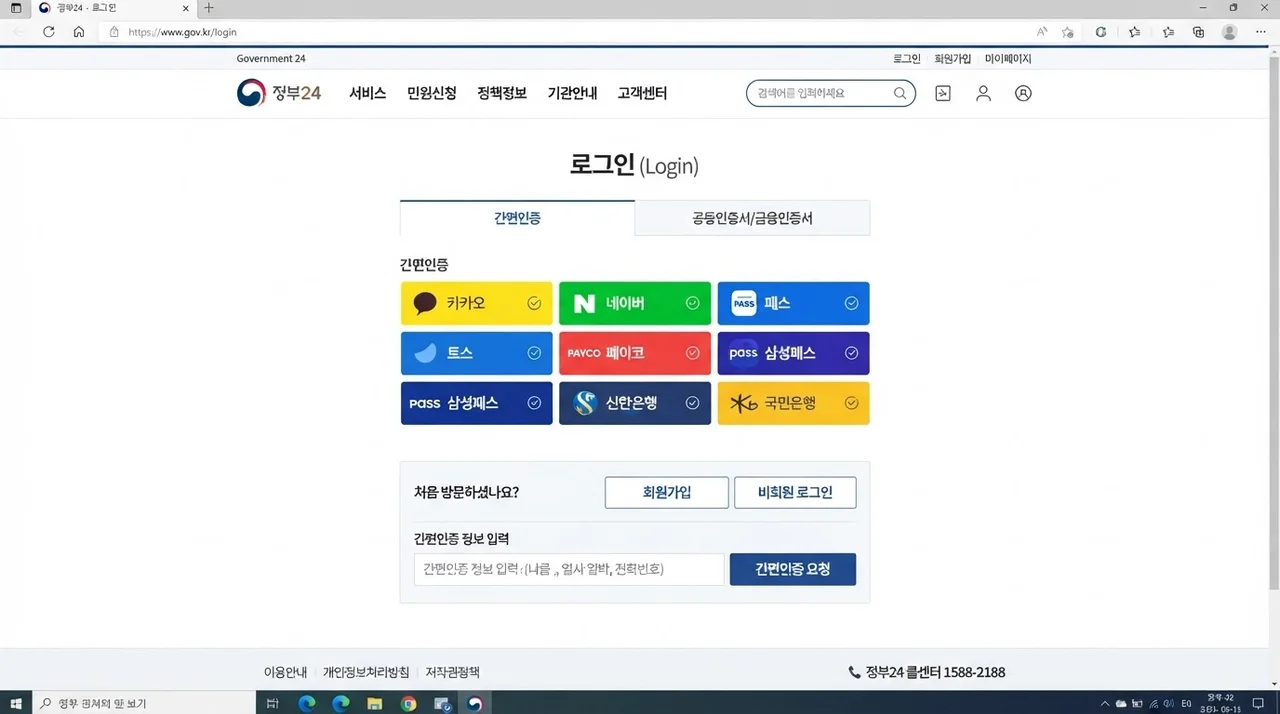The image size is (1280, 714).
Task: Switch to the 공동인증서/금융인증서 tab
Action: (x=752, y=218)
